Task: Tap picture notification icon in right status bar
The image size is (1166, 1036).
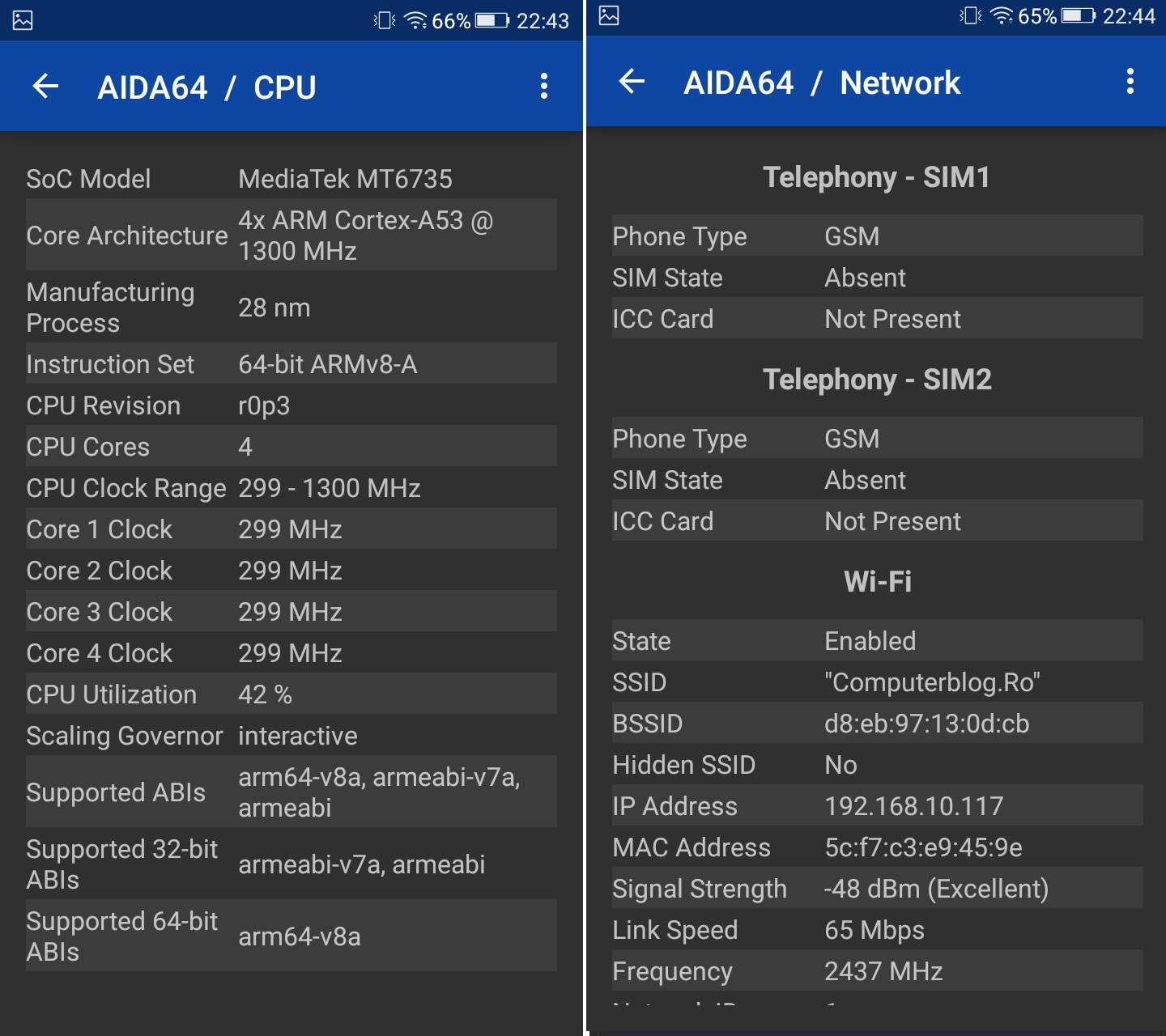Action: coord(609,15)
